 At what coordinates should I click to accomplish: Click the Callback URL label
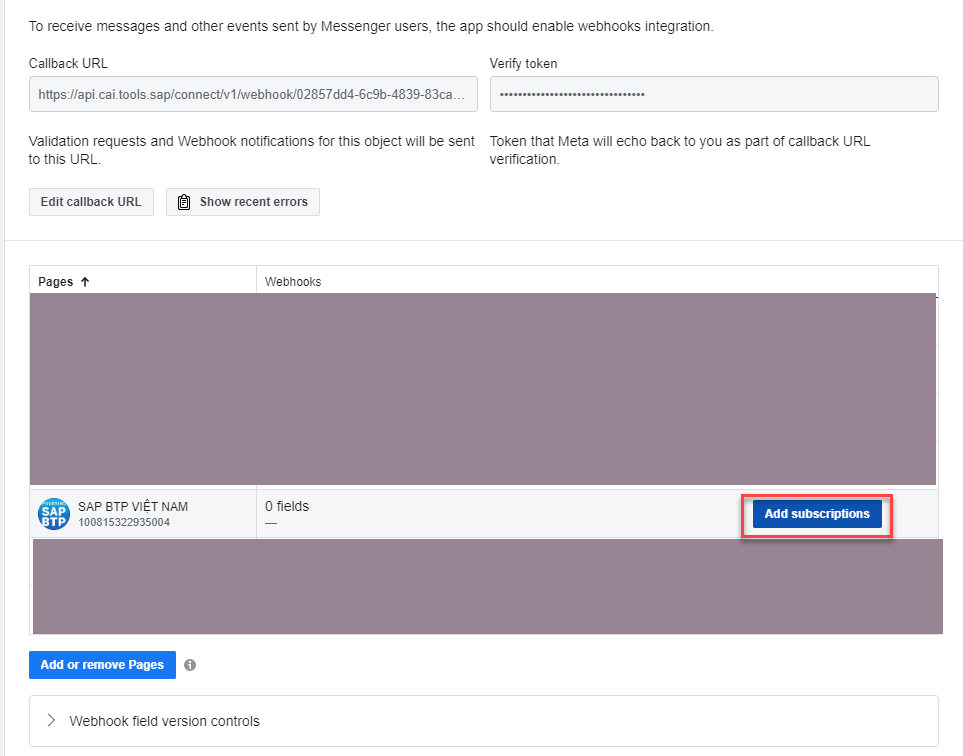[x=68, y=64]
